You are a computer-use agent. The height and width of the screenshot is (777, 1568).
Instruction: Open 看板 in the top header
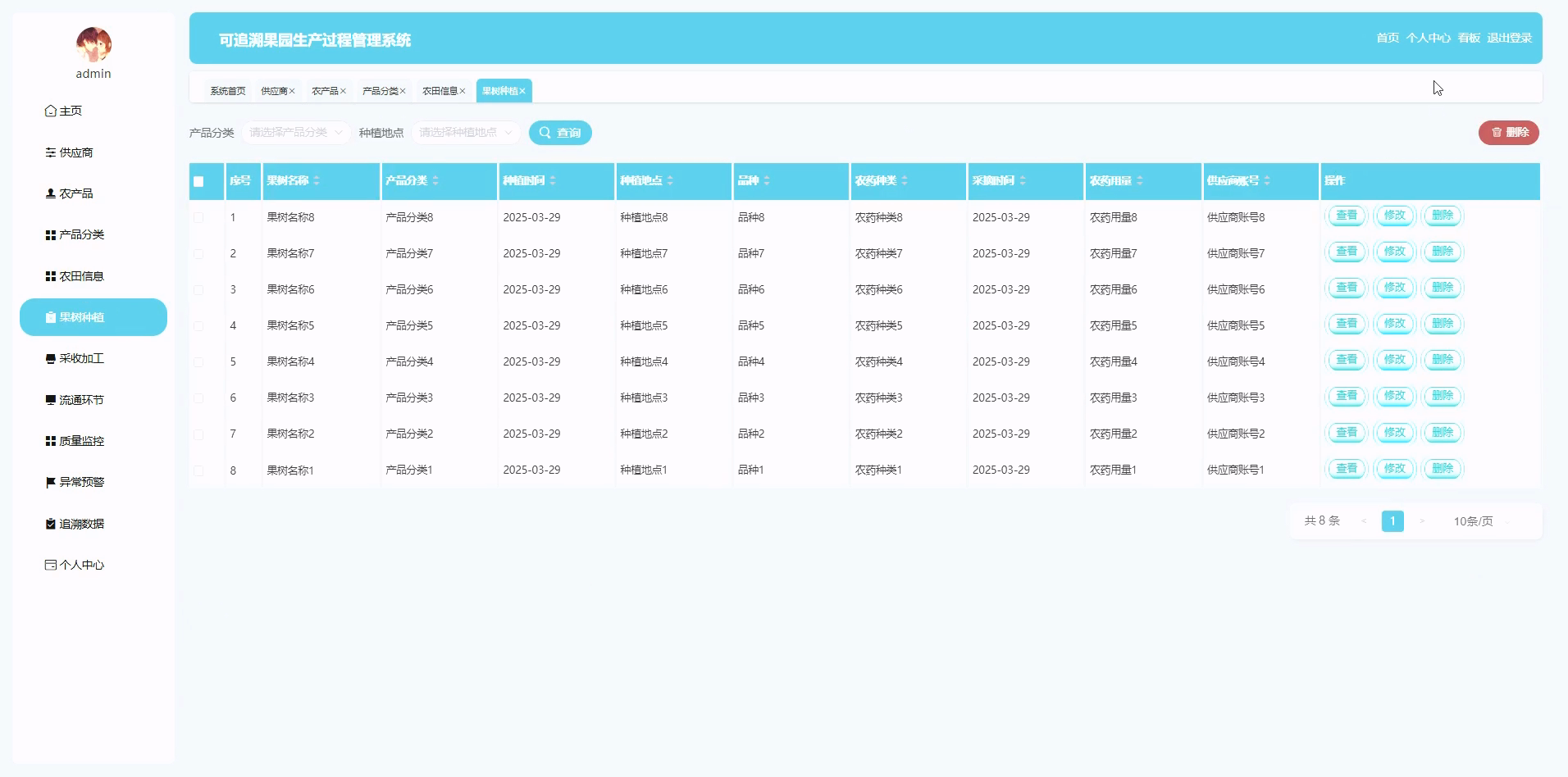1469,38
